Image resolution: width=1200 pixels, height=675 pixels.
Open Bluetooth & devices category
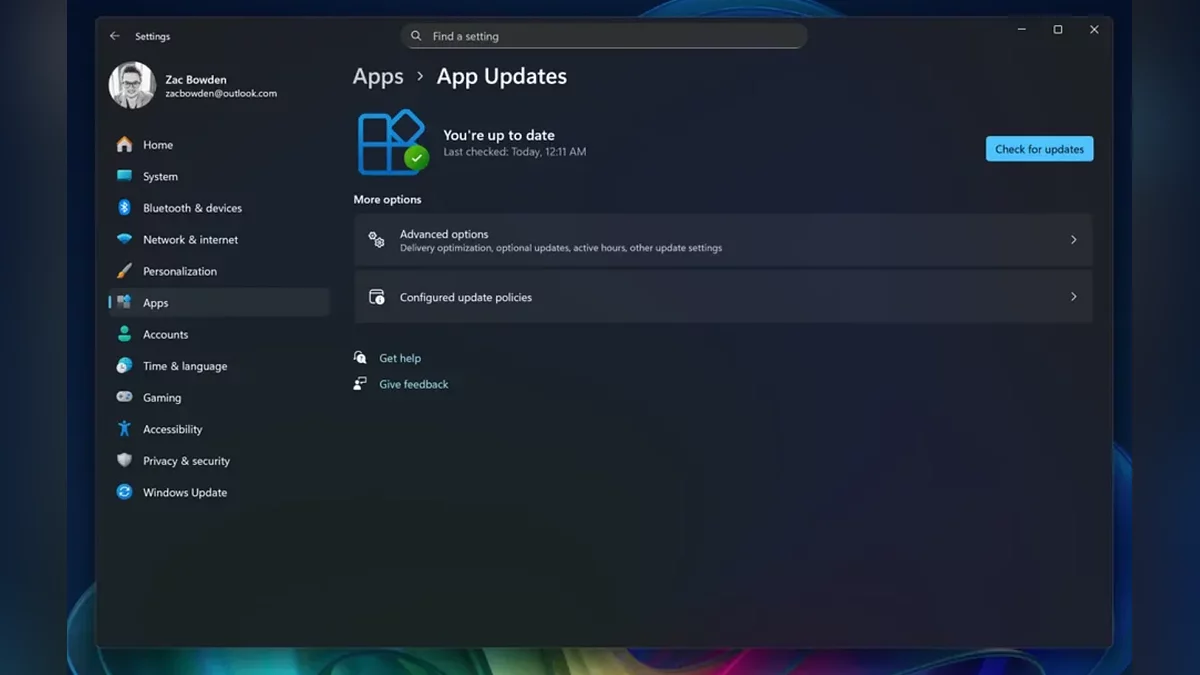click(x=219, y=208)
